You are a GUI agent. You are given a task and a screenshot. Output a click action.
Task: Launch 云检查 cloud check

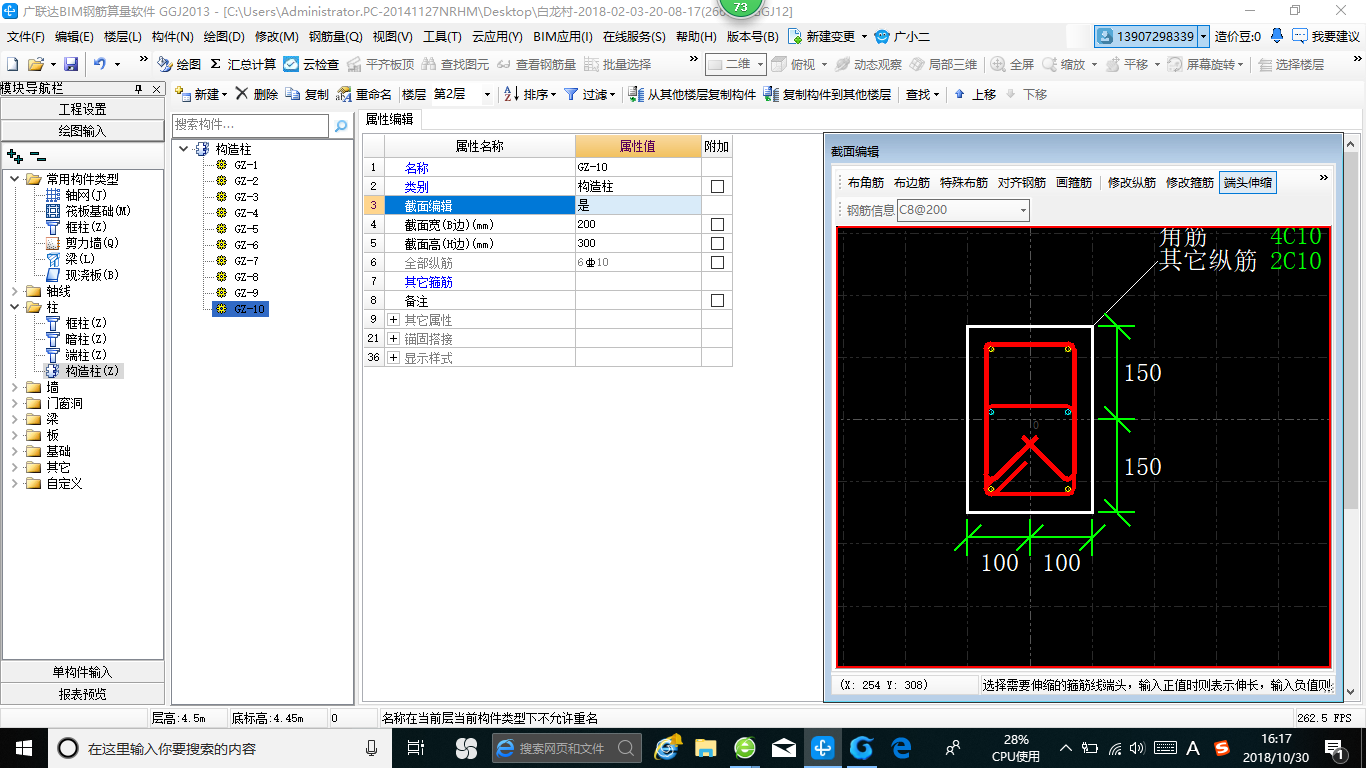311,64
